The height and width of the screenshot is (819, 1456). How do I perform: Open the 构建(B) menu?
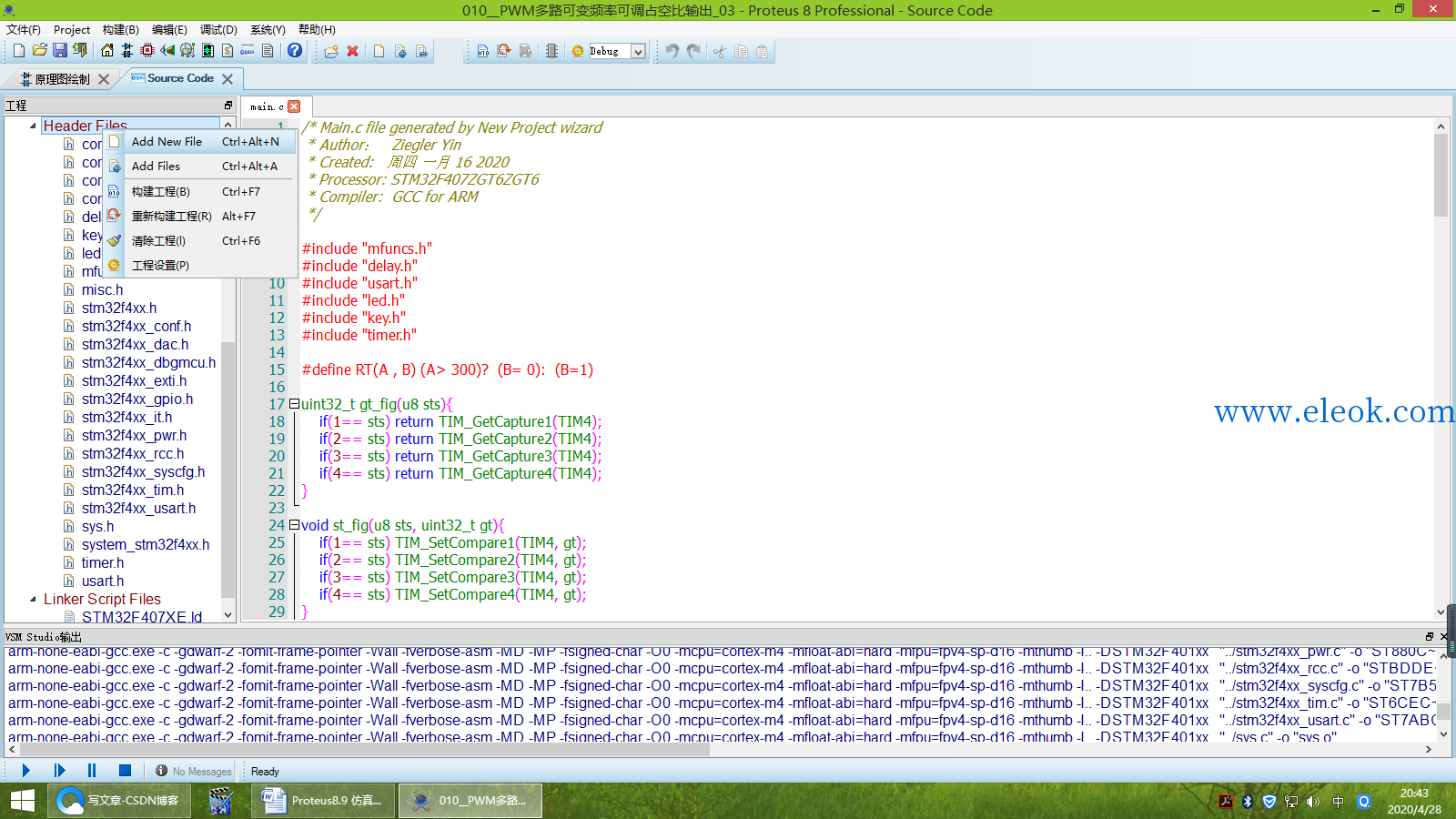(121, 30)
